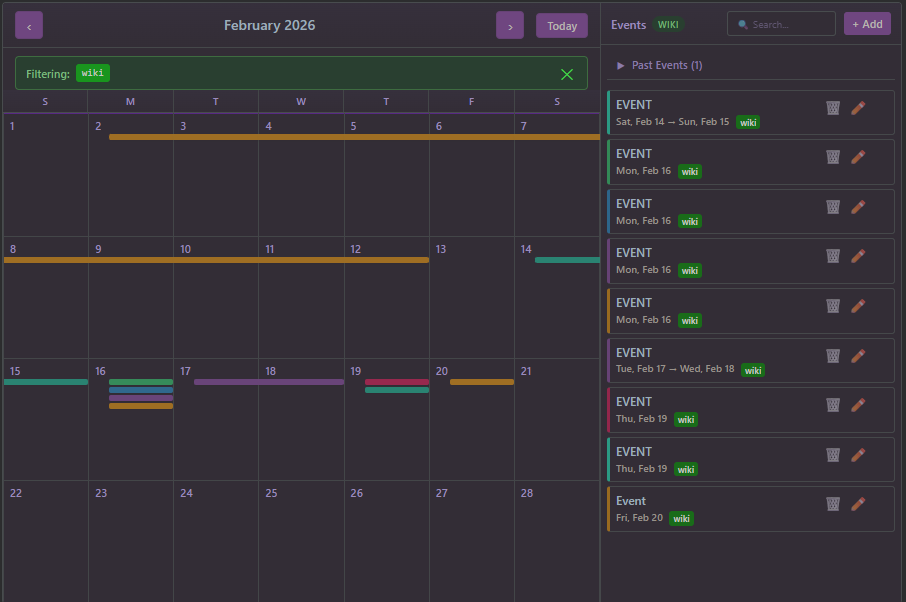Edit the Fri, Feb 20 event
The width and height of the screenshot is (906, 602).
click(x=858, y=505)
